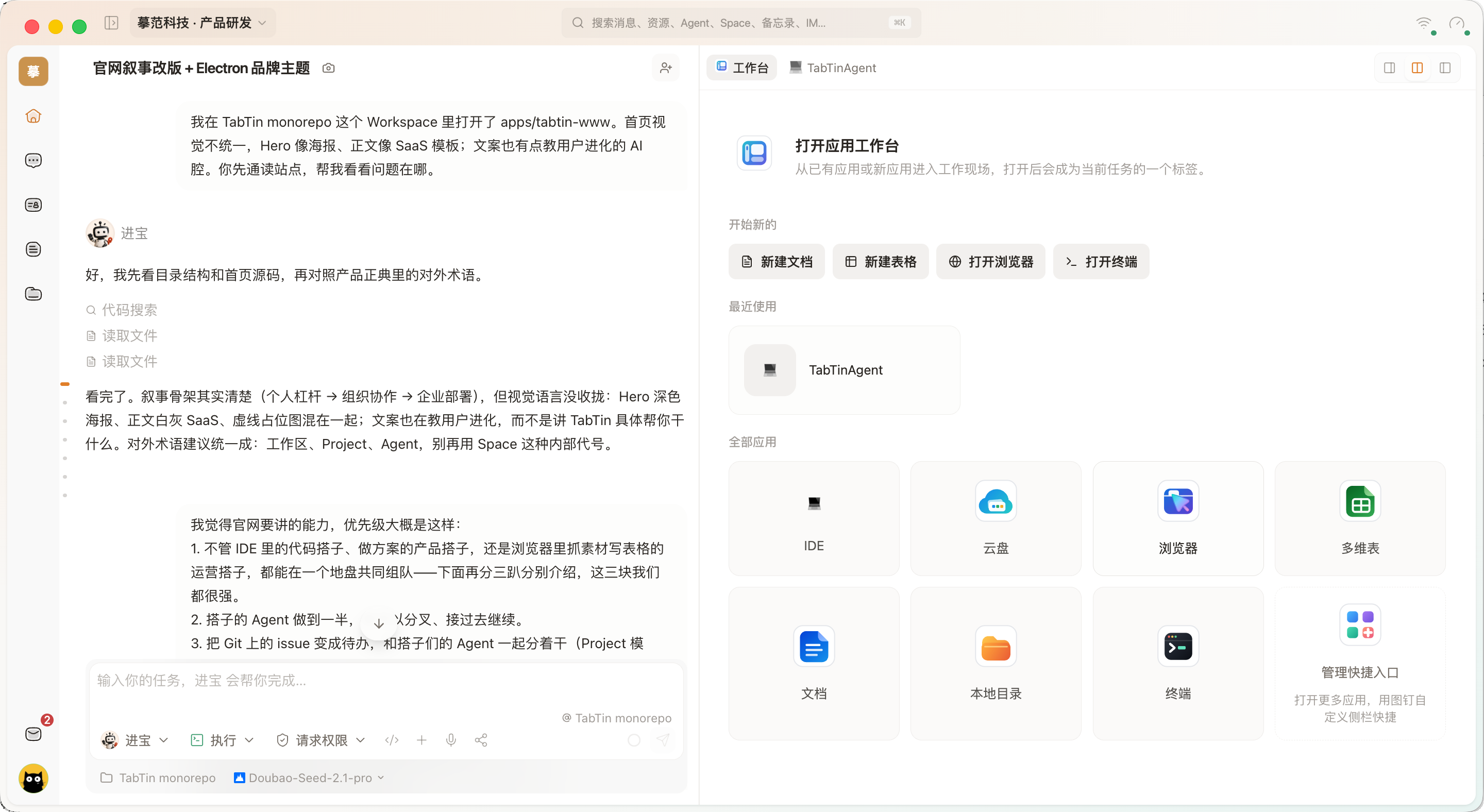Click the send message arrow icon
The image size is (1484, 812).
pos(663,740)
